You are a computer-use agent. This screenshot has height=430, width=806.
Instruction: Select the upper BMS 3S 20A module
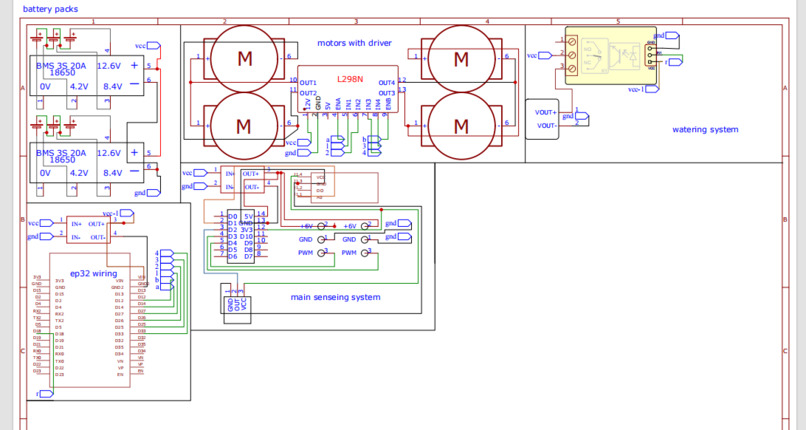tap(86, 76)
